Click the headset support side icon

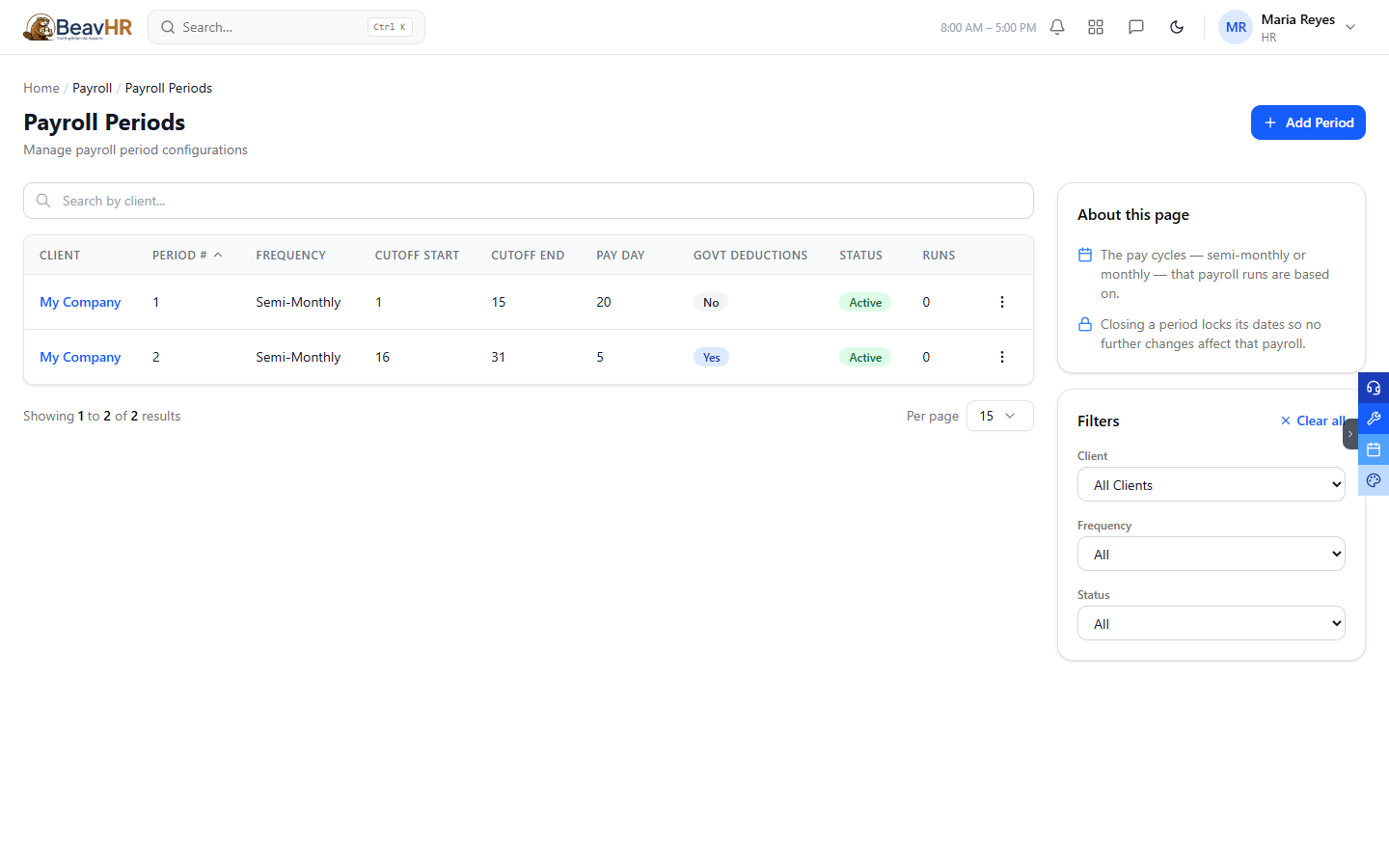(x=1374, y=388)
